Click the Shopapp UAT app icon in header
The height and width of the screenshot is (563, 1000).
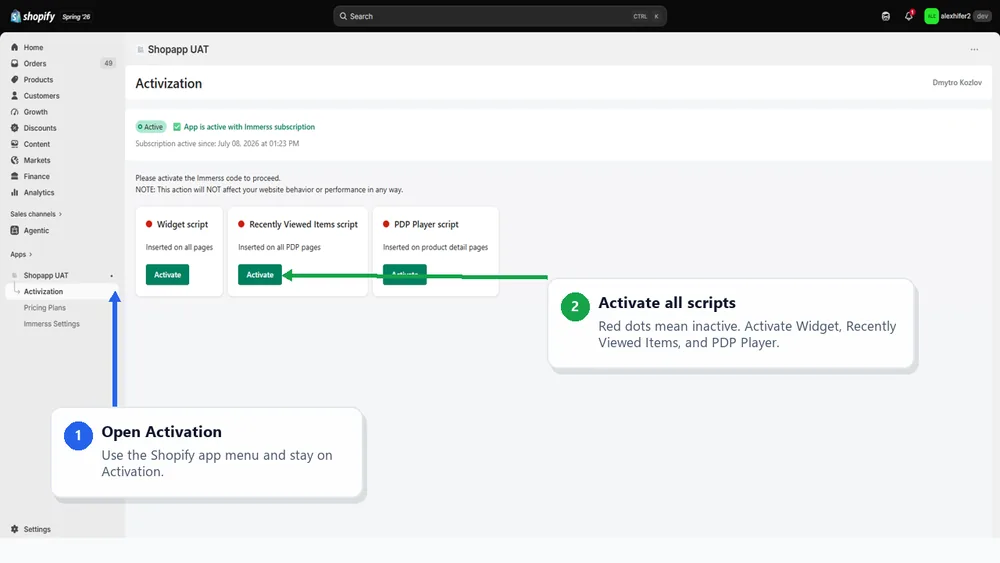(140, 49)
